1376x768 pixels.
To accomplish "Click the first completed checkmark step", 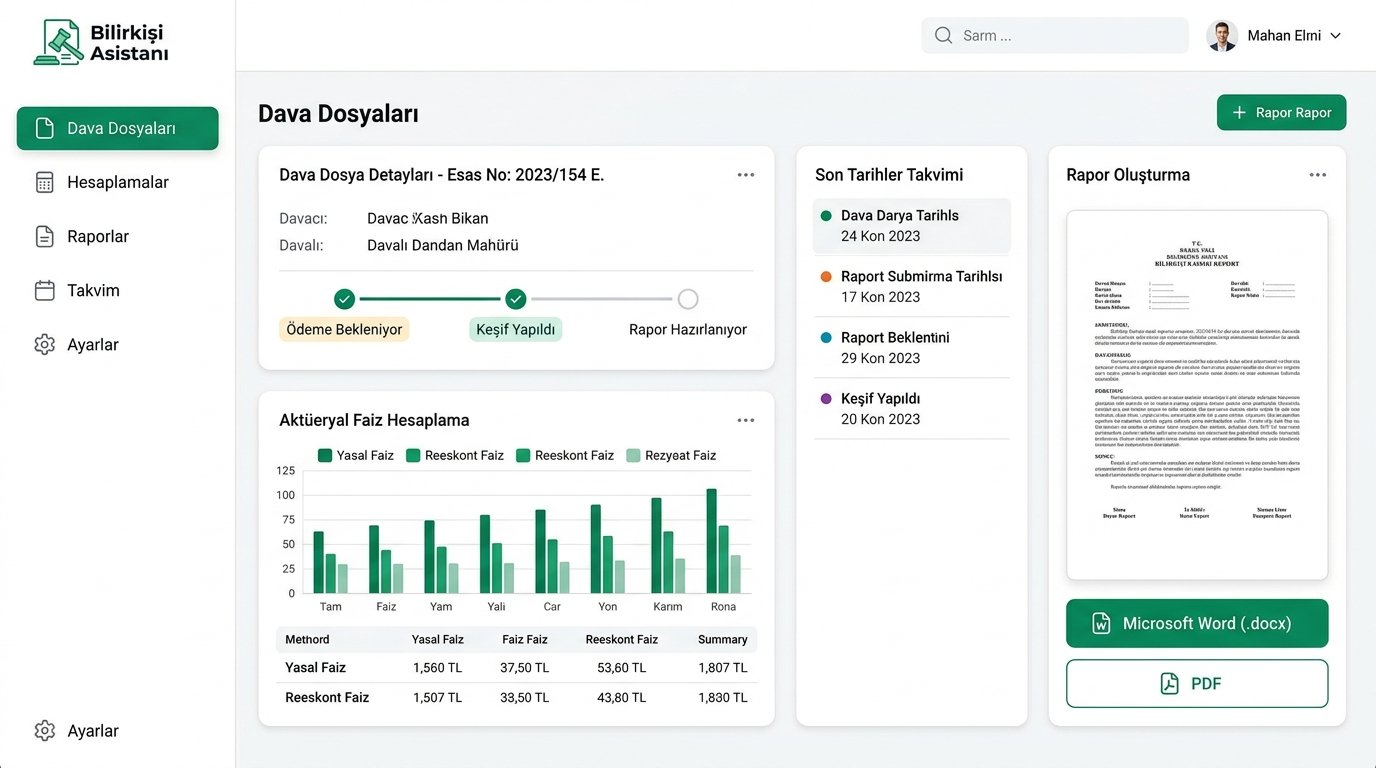I will (344, 299).
